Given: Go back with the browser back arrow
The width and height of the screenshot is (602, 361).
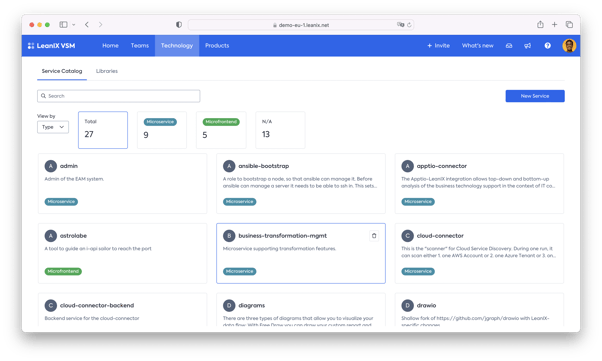Looking at the screenshot, I should click(x=87, y=25).
